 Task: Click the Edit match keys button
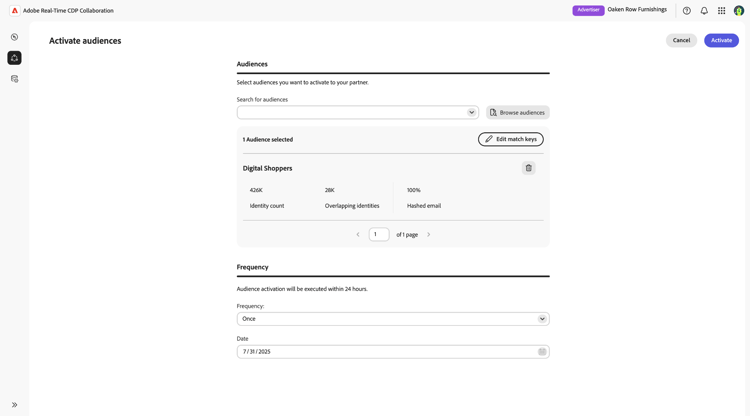click(510, 139)
